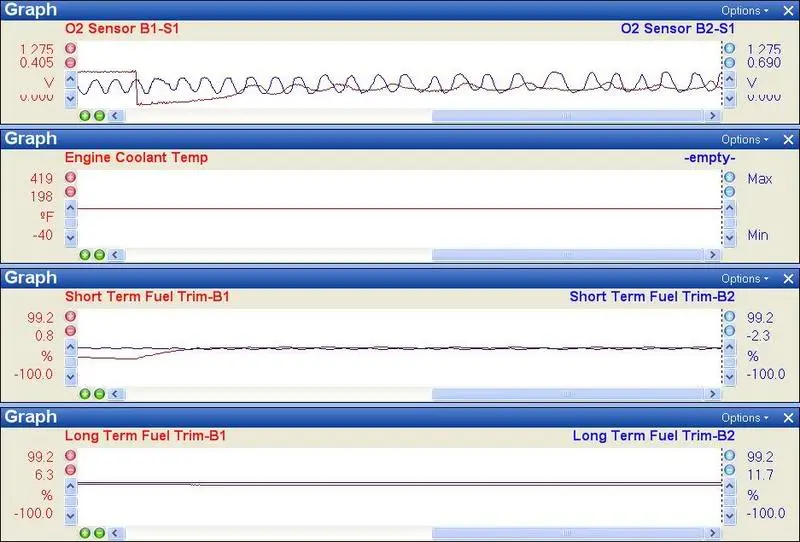The image size is (800, 542).
Task: Click green minus zoom icon in O2 Sensor graph
Action: click(x=99, y=115)
